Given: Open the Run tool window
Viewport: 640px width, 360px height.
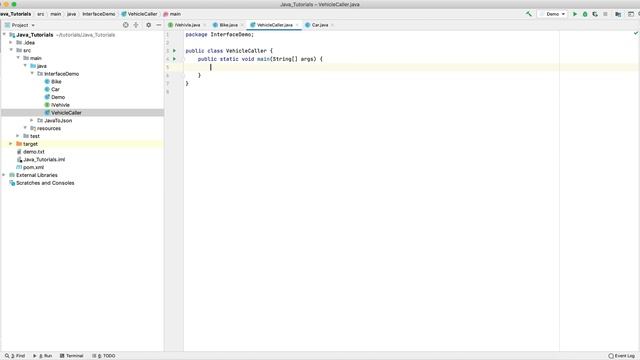Looking at the screenshot, I should pyautogui.click(x=42, y=356).
